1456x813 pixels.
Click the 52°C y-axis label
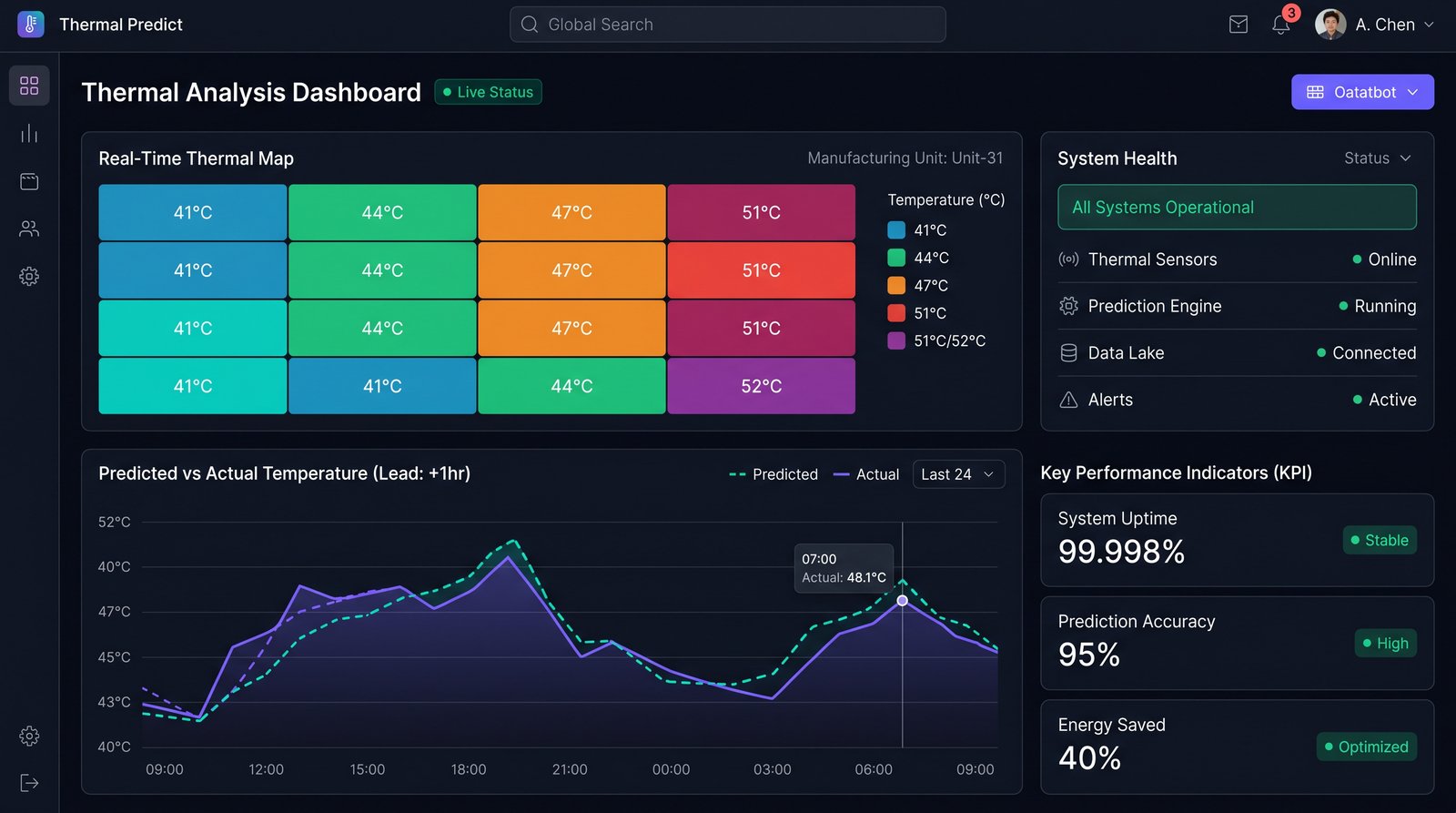[x=115, y=522]
